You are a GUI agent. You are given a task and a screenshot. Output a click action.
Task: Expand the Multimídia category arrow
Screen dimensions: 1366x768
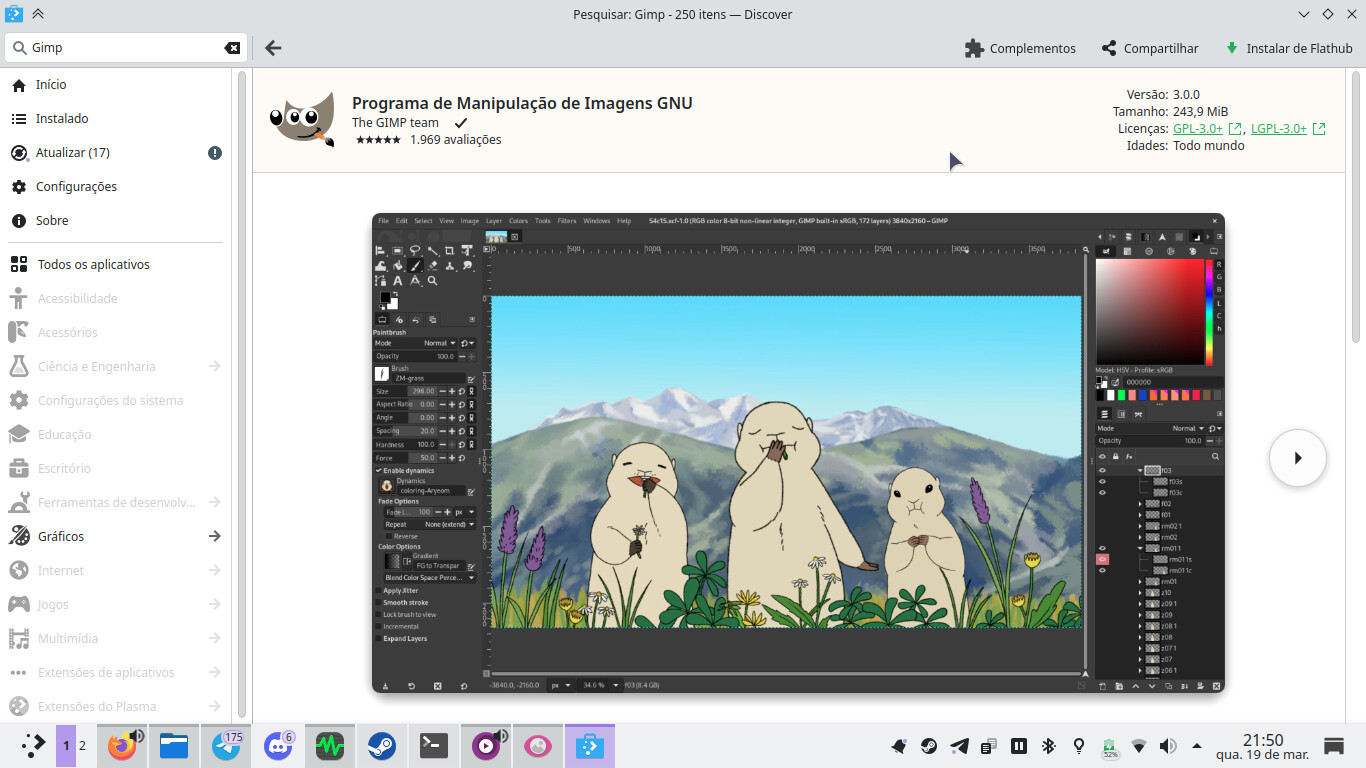click(x=214, y=639)
